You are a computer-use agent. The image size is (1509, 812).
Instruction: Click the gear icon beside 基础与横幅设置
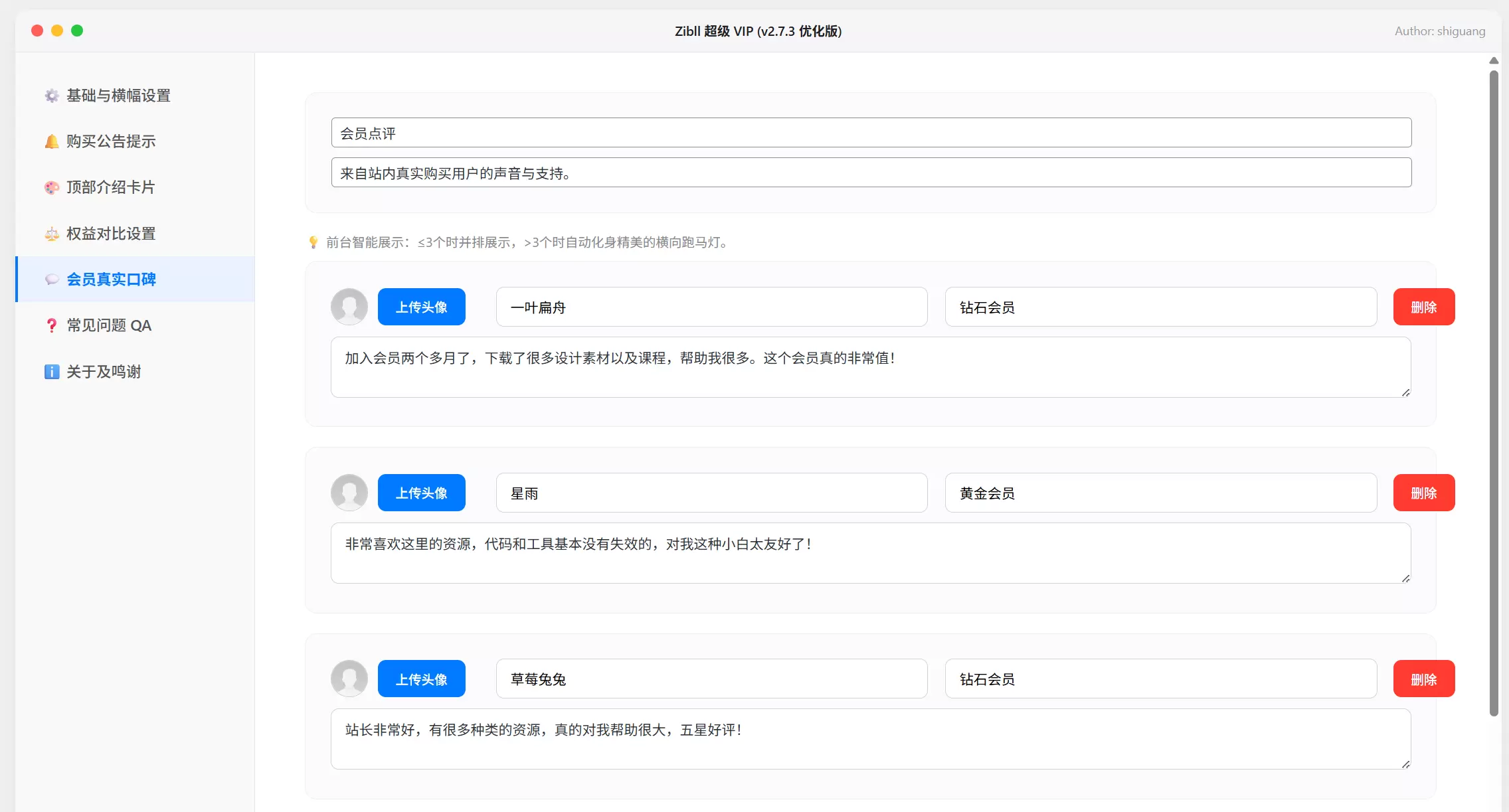52,96
